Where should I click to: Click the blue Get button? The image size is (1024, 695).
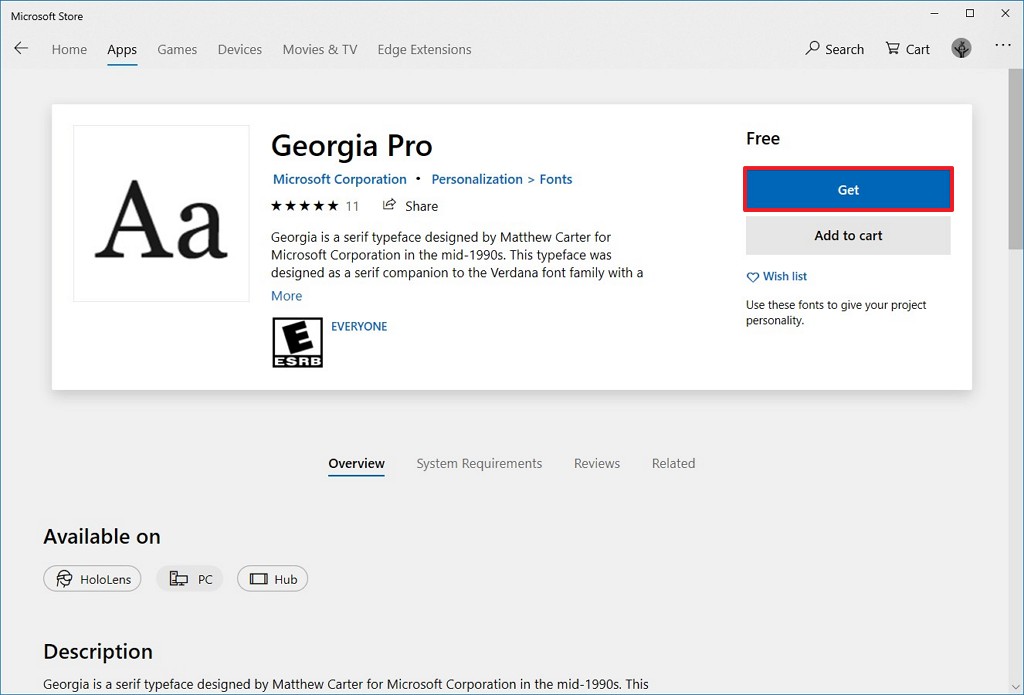pyautogui.click(x=848, y=189)
